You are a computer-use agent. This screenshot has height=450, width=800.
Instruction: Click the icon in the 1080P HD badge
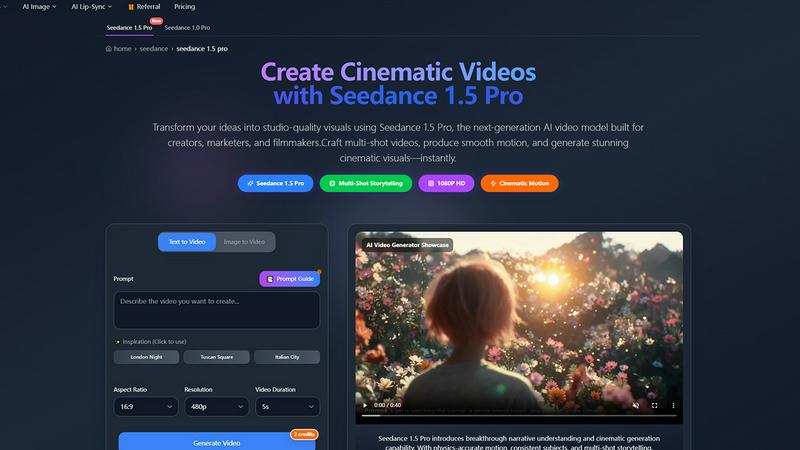[431, 183]
